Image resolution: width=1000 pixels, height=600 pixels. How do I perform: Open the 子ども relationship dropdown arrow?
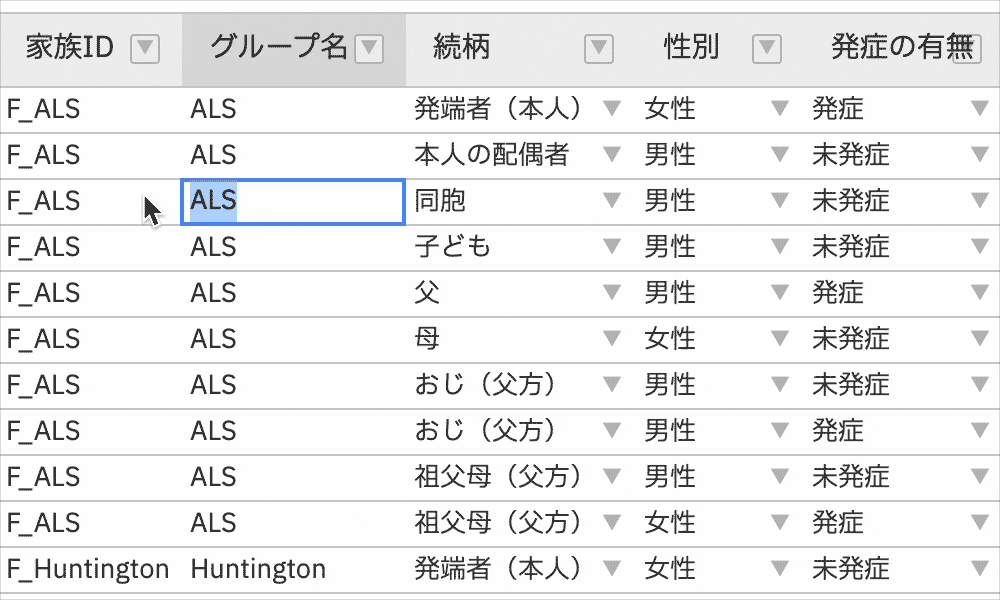611,246
